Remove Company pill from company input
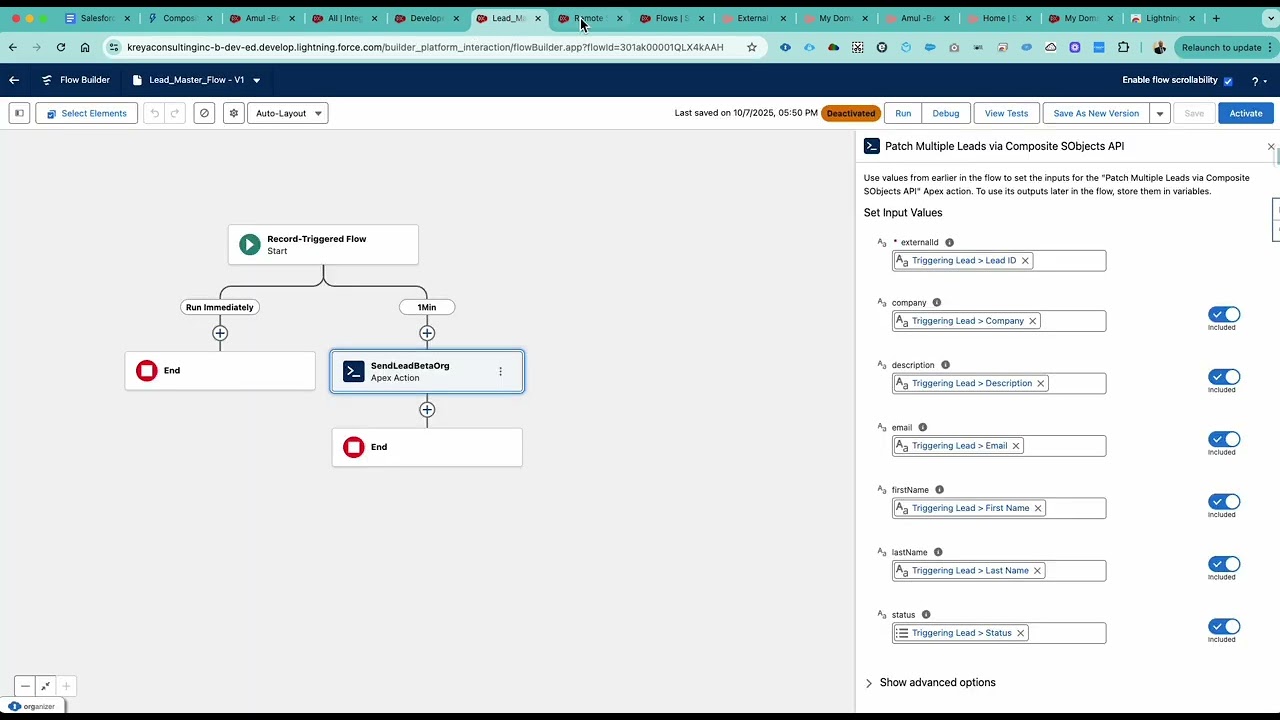Viewport: 1280px width, 720px height. point(1033,321)
